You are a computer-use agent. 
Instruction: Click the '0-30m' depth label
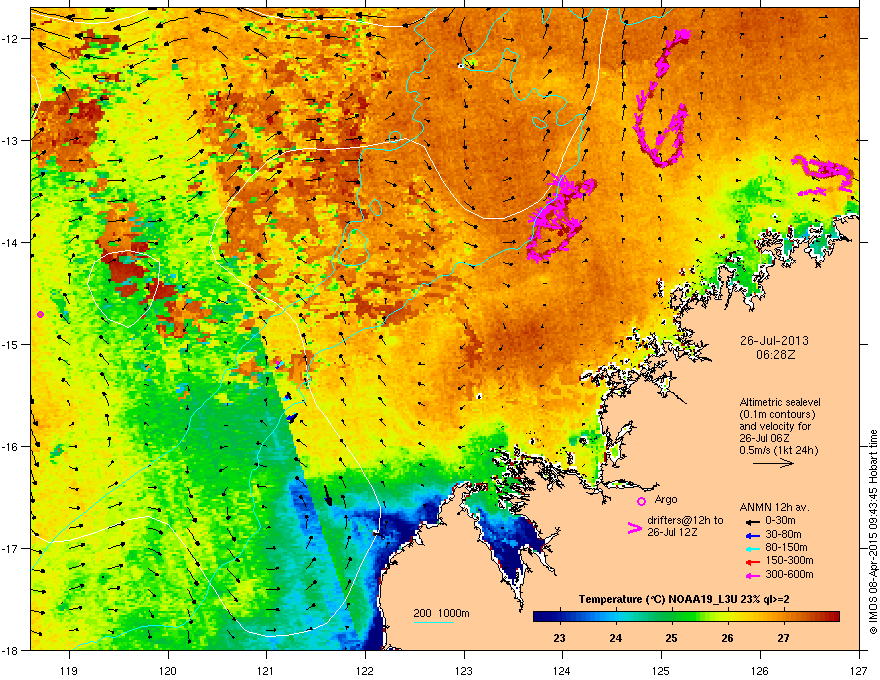780,521
